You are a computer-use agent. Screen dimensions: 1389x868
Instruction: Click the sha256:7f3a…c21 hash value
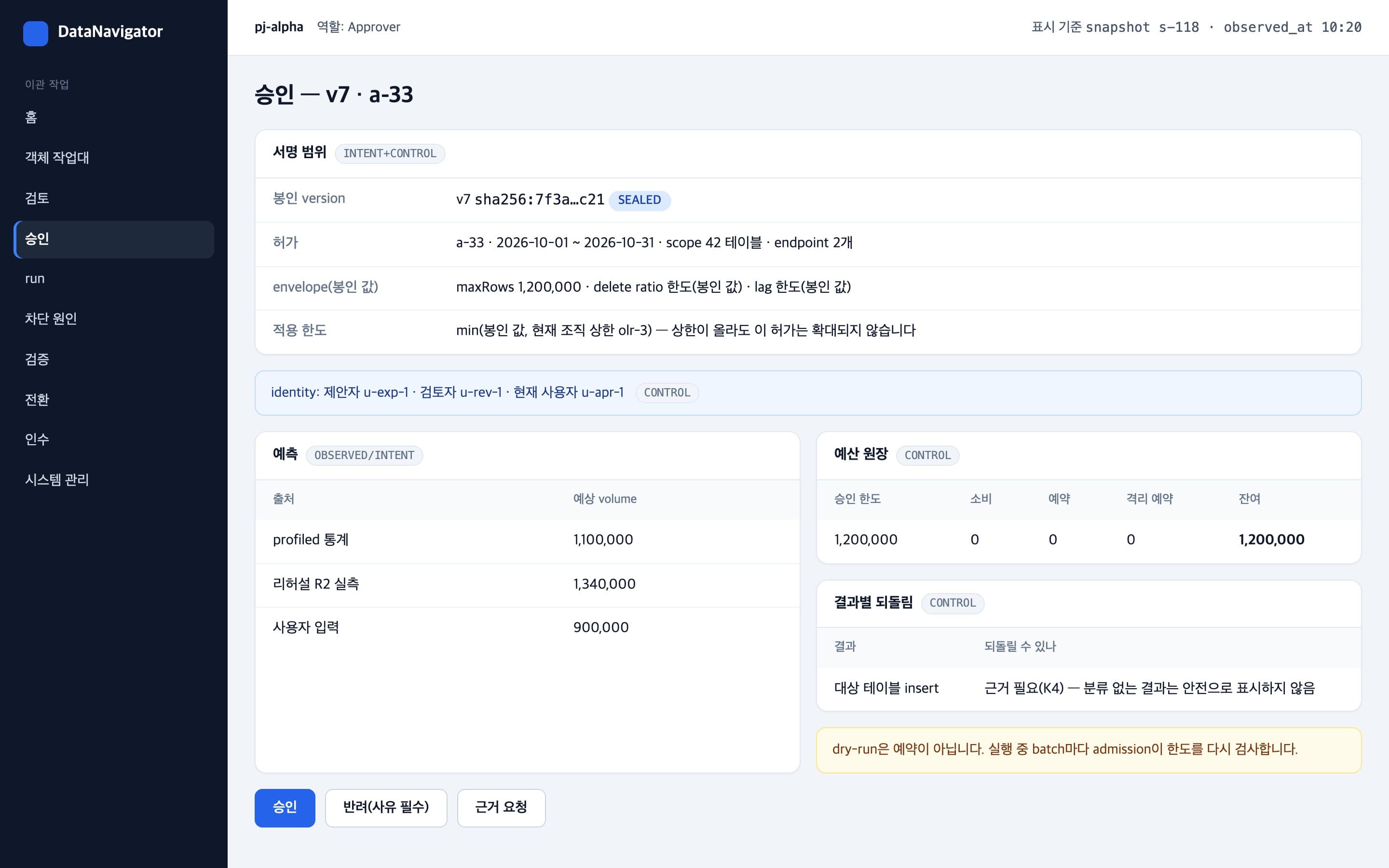(540, 200)
